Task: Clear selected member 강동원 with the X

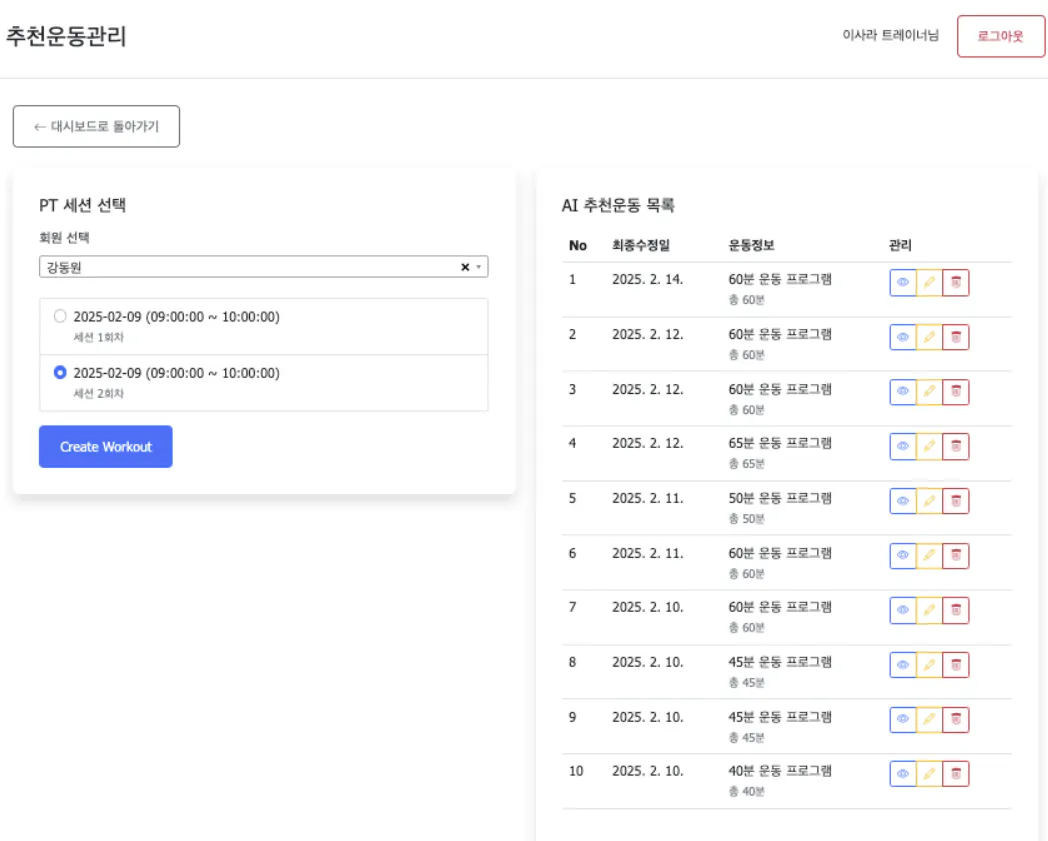Action: coord(465,267)
